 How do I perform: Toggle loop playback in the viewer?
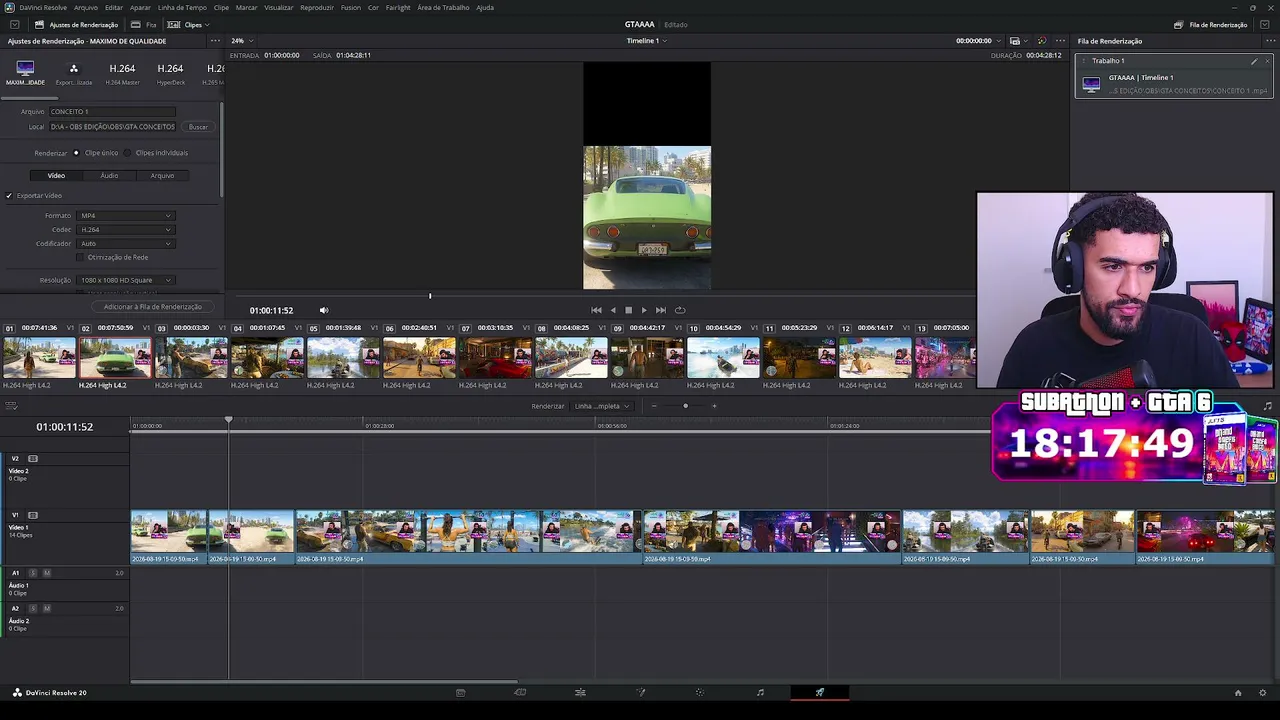pos(680,310)
